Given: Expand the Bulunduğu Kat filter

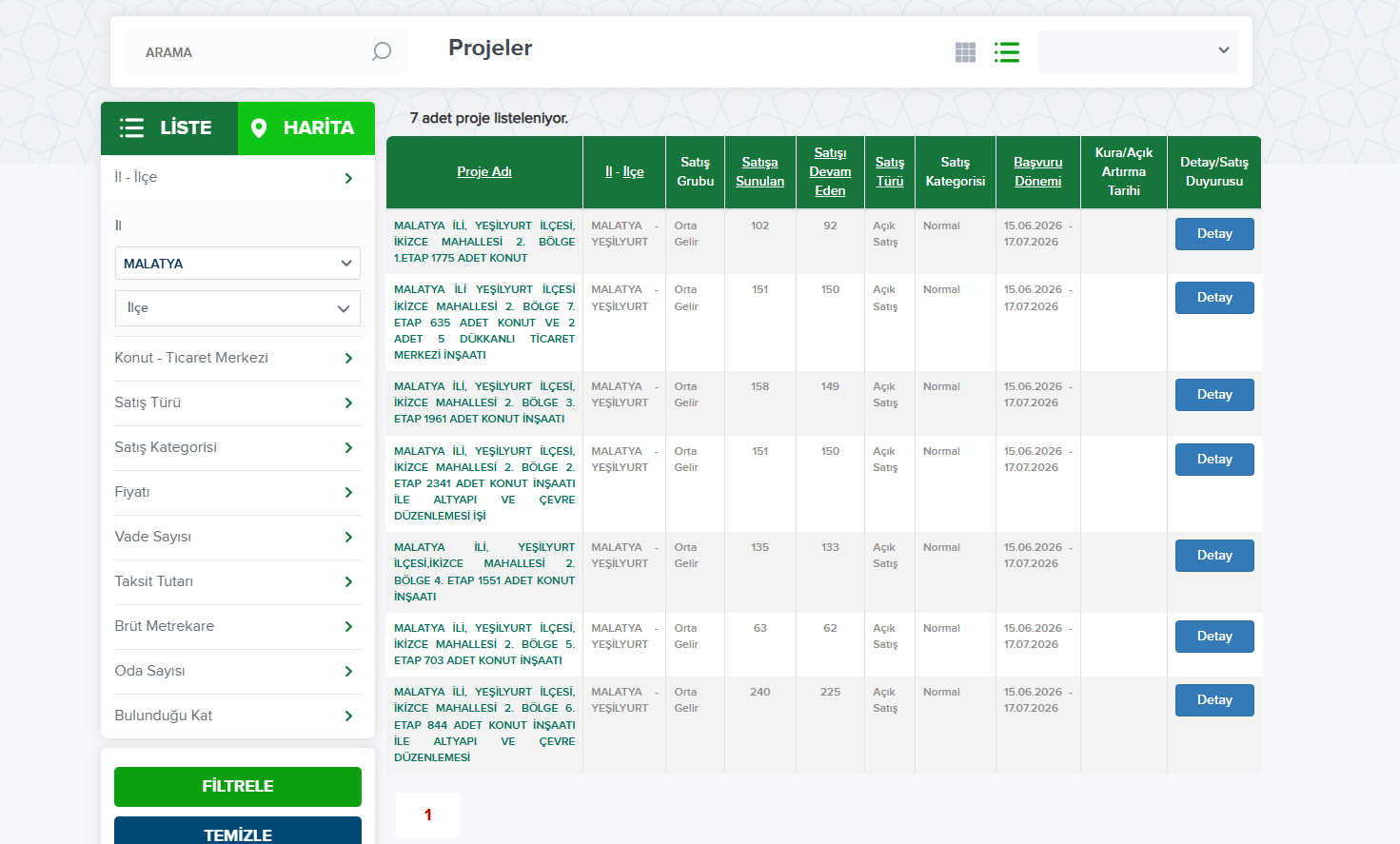Looking at the screenshot, I should (x=238, y=716).
